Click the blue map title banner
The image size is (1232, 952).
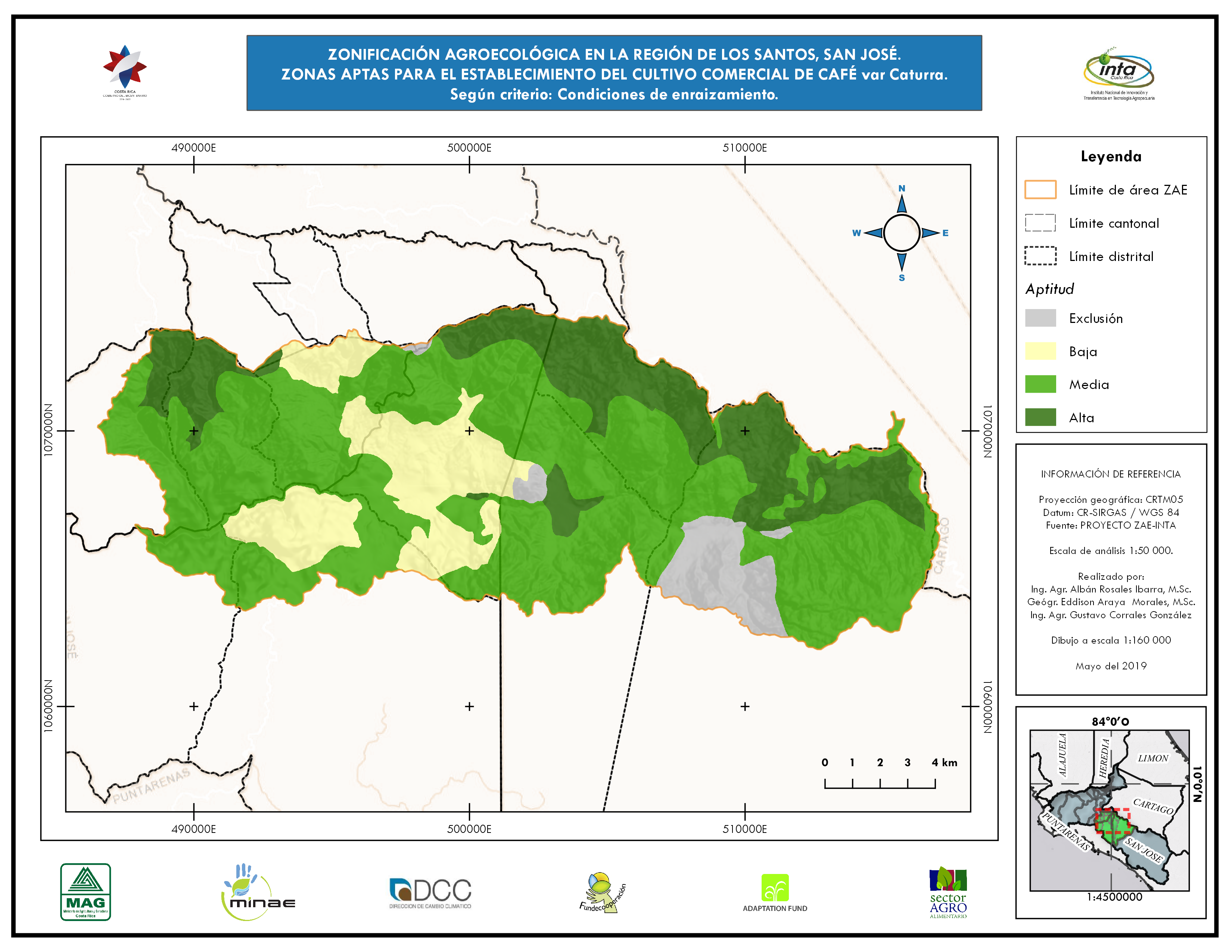pyautogui.click(x=614, y=73)
